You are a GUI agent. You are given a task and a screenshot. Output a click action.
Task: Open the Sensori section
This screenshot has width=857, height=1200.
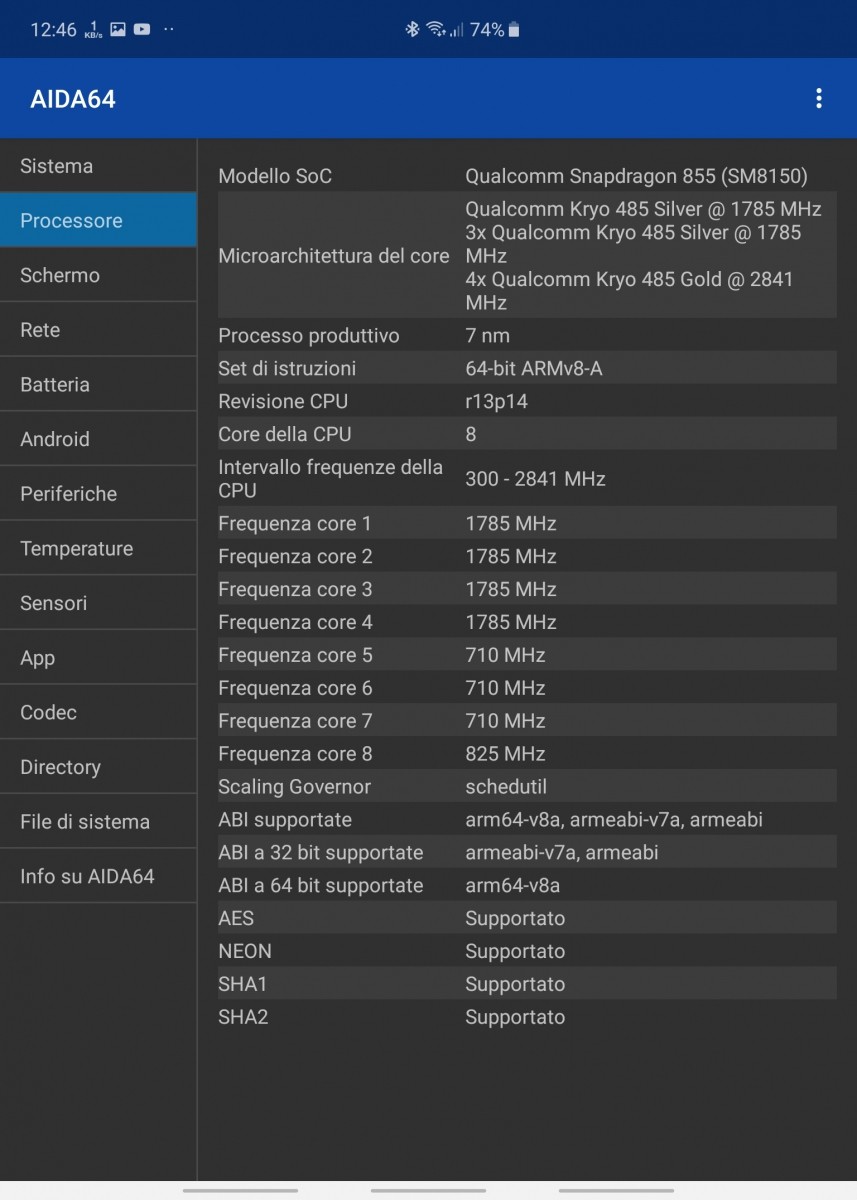click(98, 603)
